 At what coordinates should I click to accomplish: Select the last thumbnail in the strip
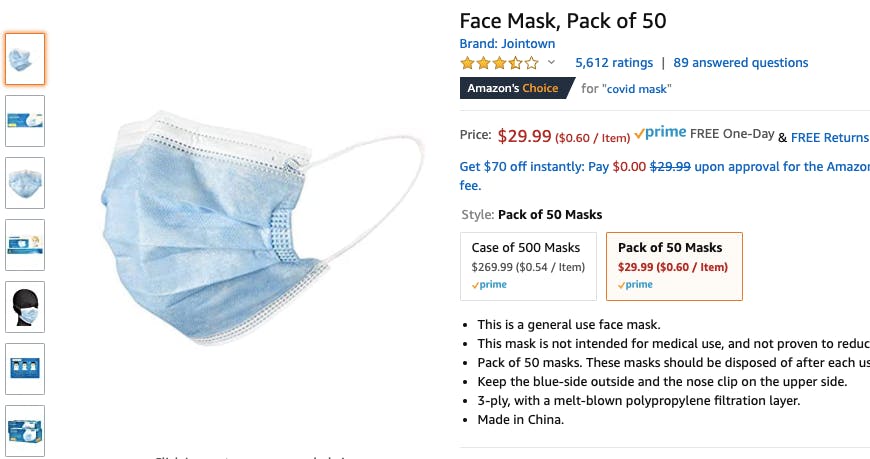click(x=25, y=431)
